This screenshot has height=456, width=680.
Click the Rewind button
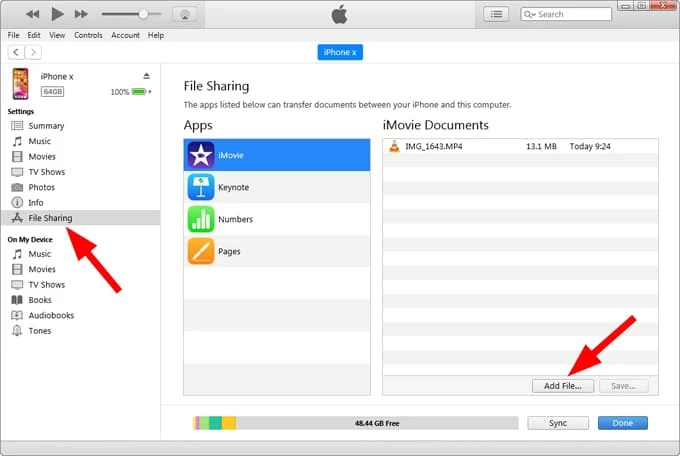click(x=33, y=14)
